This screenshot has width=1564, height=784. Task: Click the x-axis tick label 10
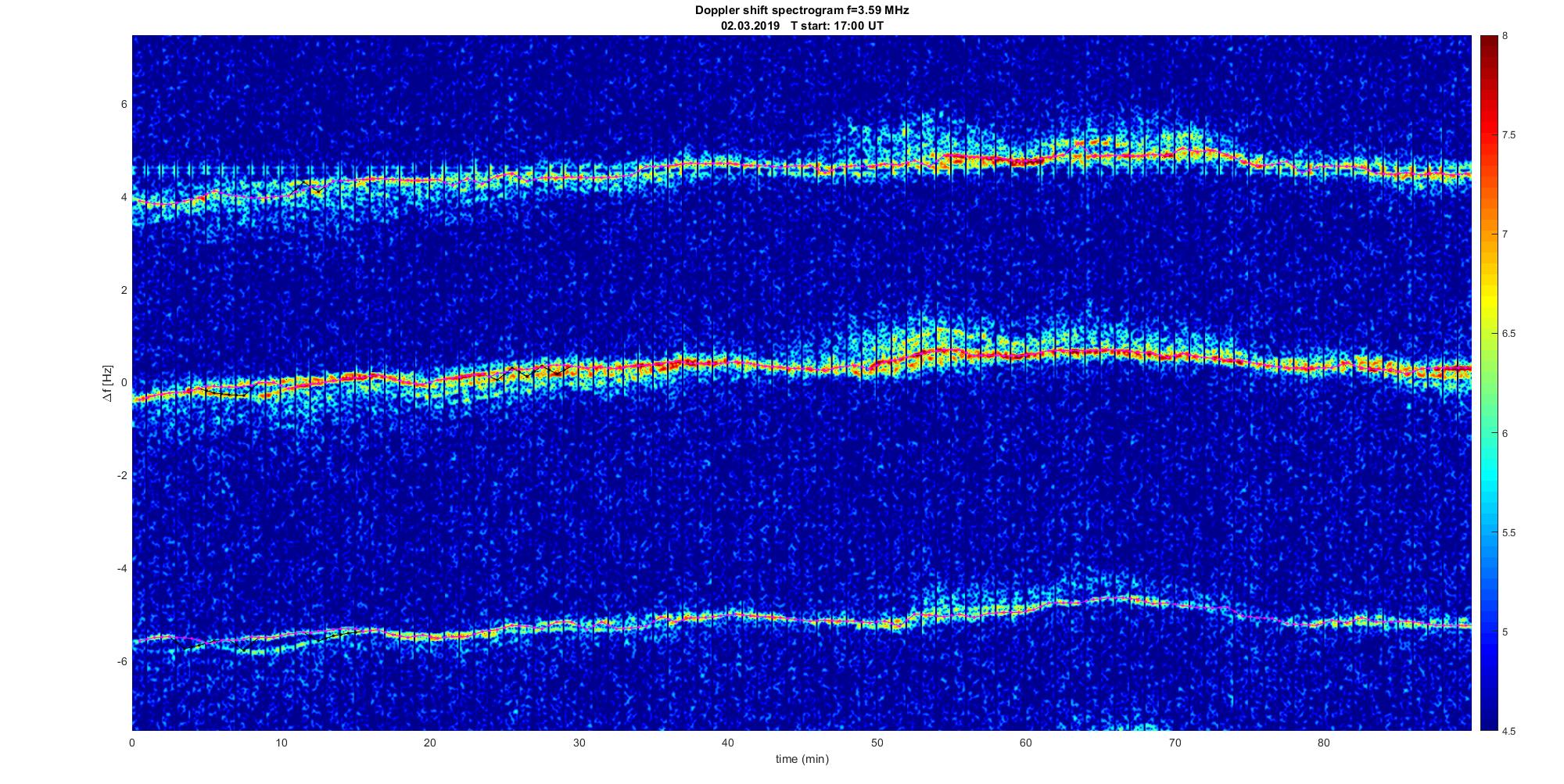pos(281,743)
